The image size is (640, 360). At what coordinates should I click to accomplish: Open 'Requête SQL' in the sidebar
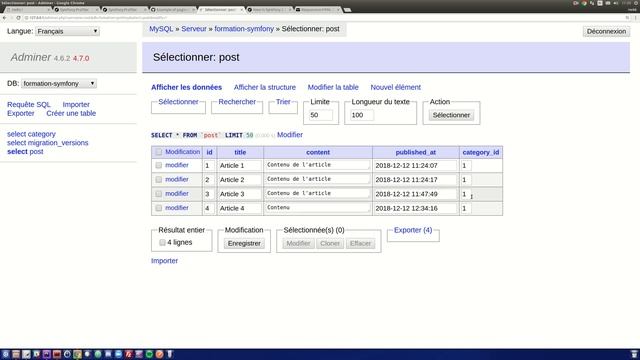[x=29, y=104]
